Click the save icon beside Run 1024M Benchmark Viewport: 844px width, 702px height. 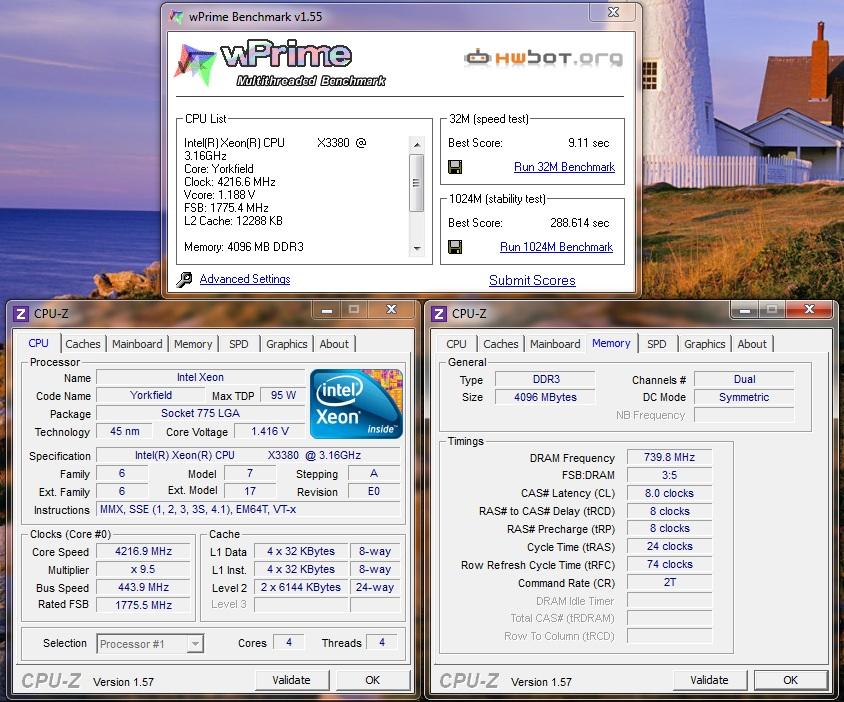click(x=455, y=247)
